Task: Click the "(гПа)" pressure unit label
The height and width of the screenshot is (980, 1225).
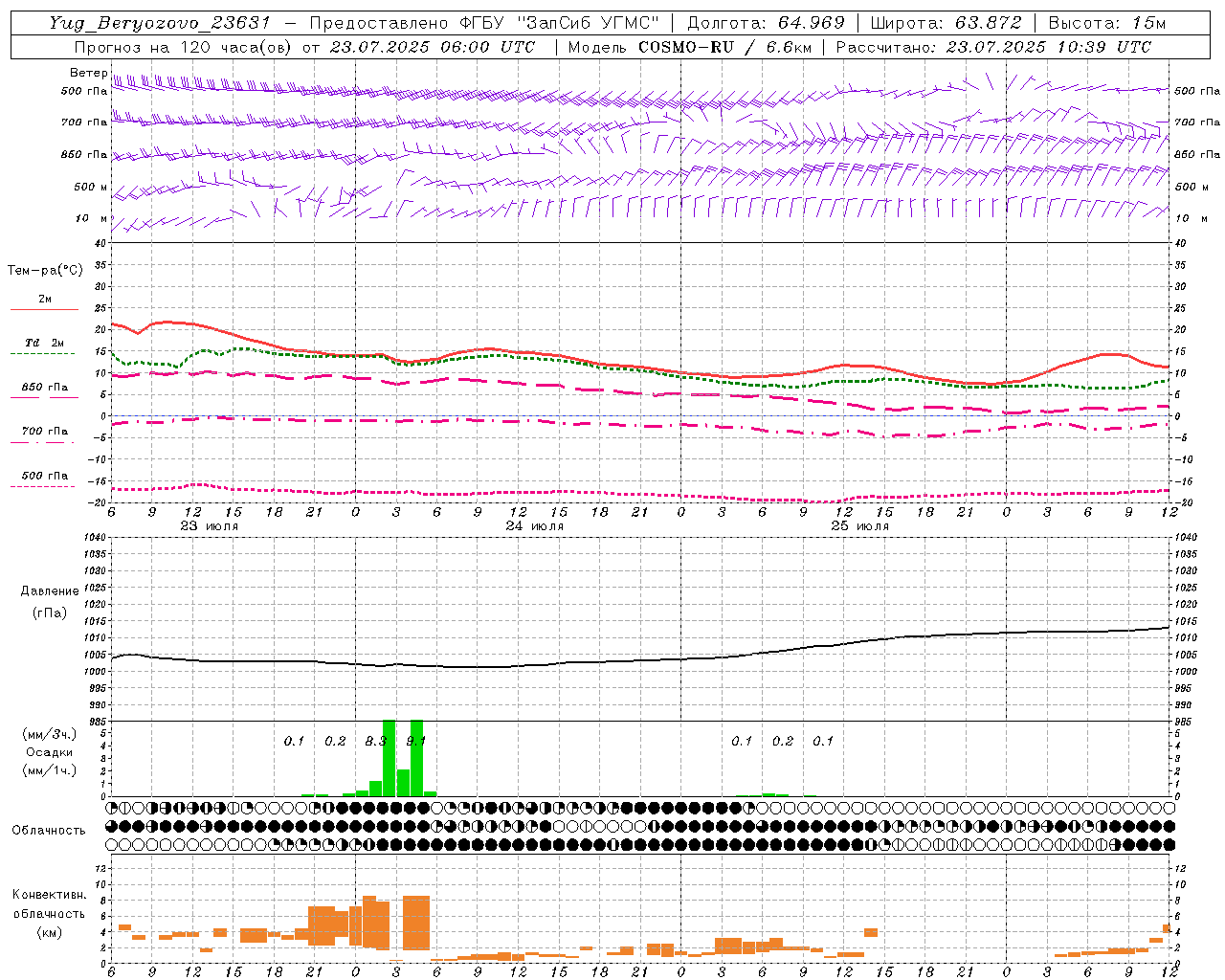Action: (50, 613)
